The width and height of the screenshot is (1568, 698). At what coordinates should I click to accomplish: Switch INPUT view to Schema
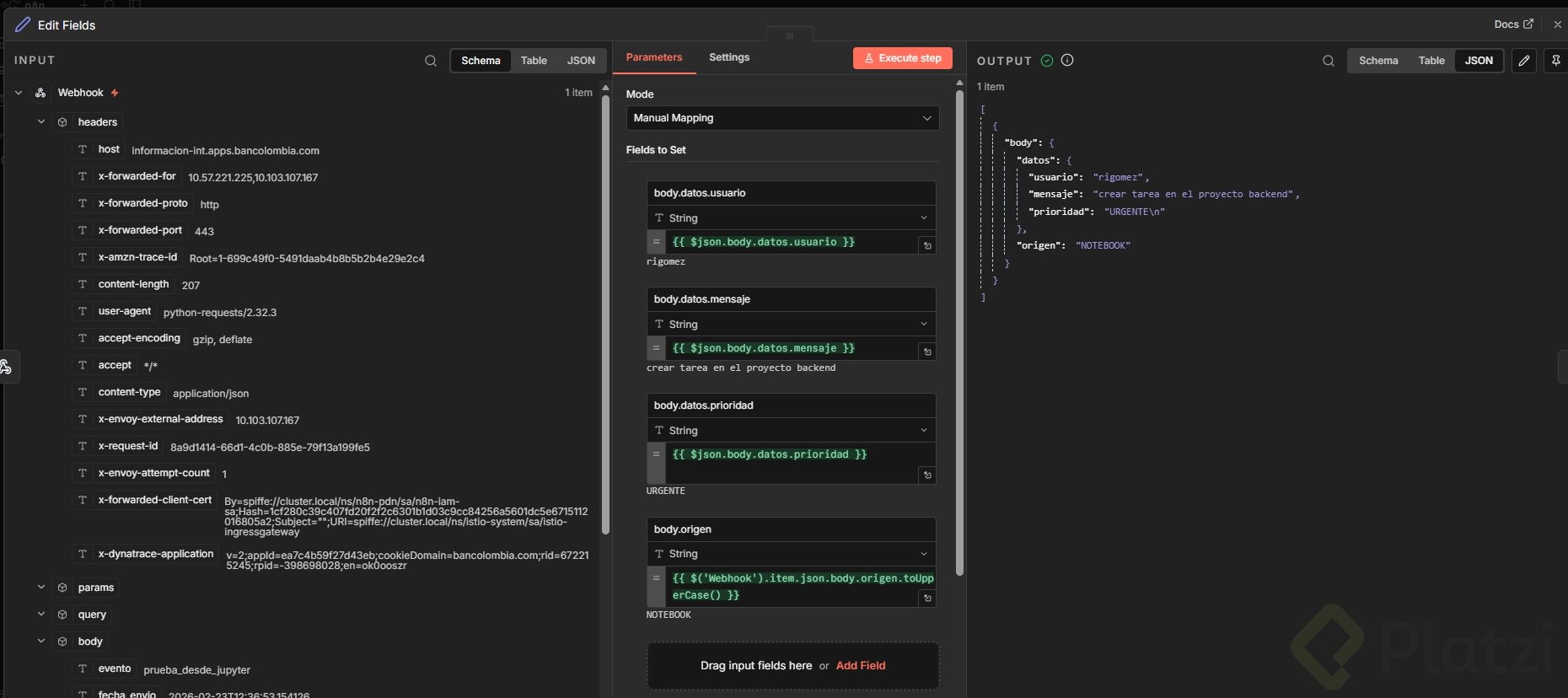click(x=481, y=61)
